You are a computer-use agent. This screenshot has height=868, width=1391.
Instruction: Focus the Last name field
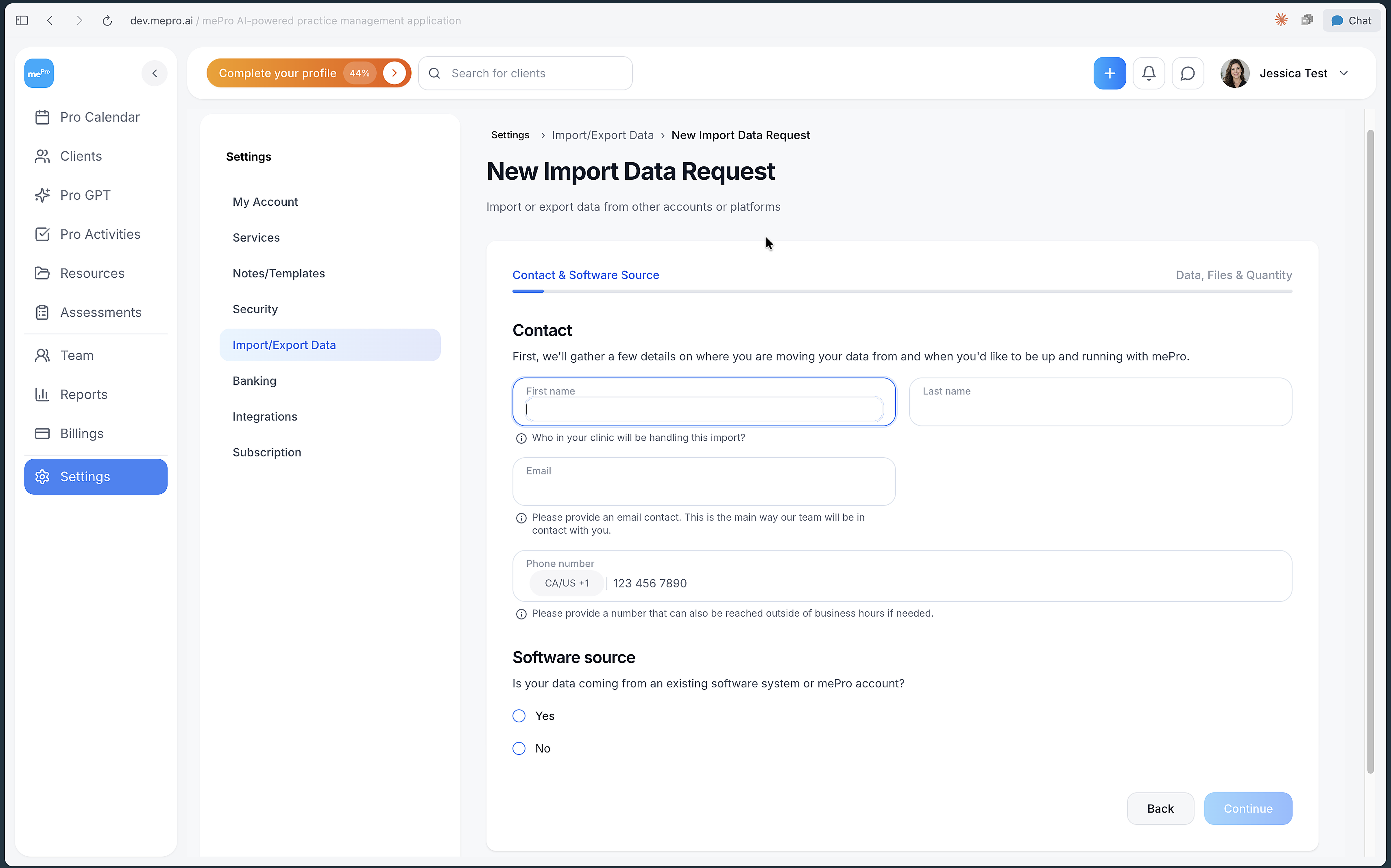coord(1101,402)
